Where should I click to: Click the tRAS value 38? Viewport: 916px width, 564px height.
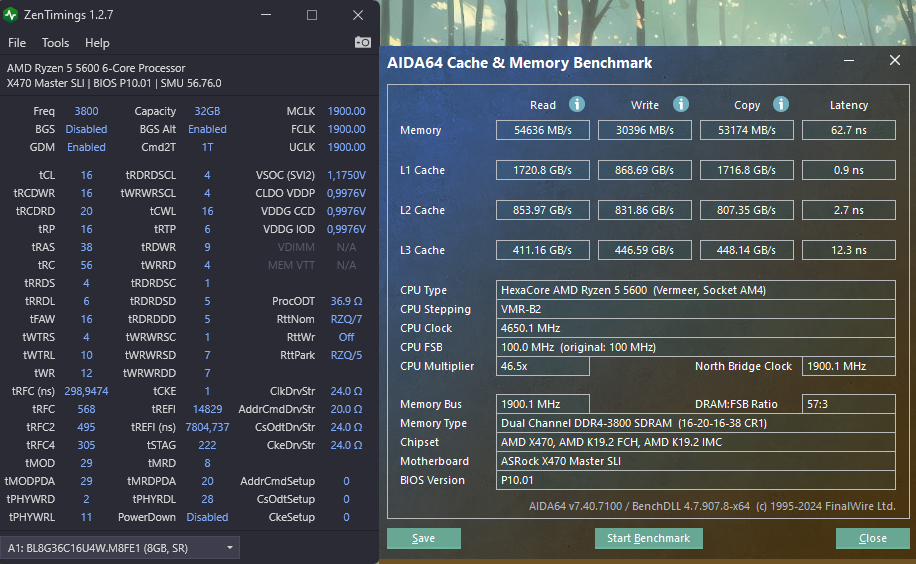coord(86,247)
